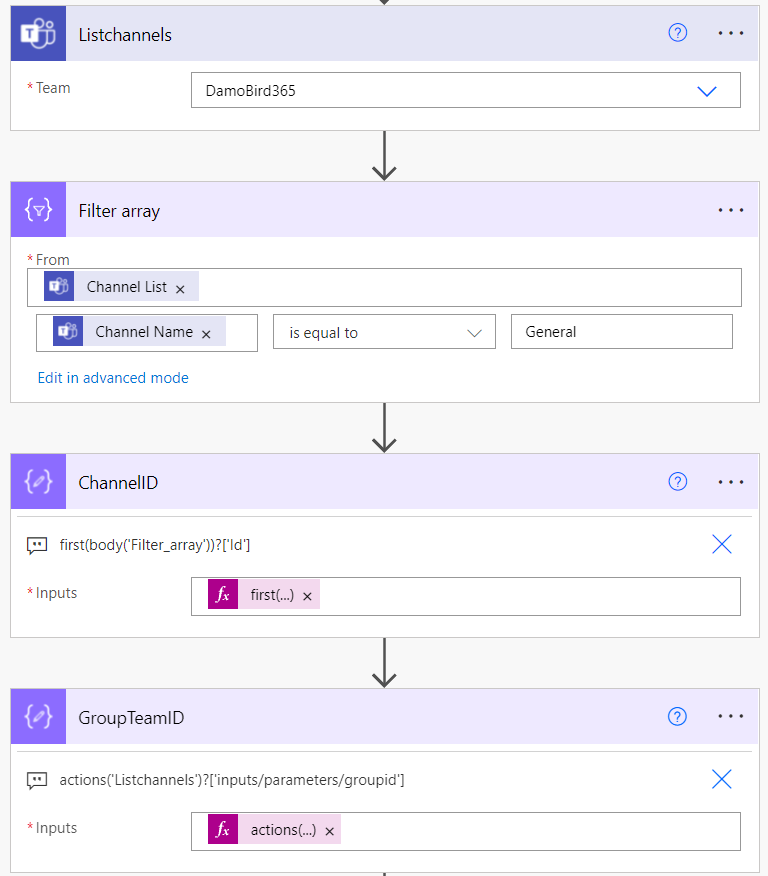Expand the Team dropdown showing DamoBird365
This screenshot has width=768, height=876.
point(707,91)
